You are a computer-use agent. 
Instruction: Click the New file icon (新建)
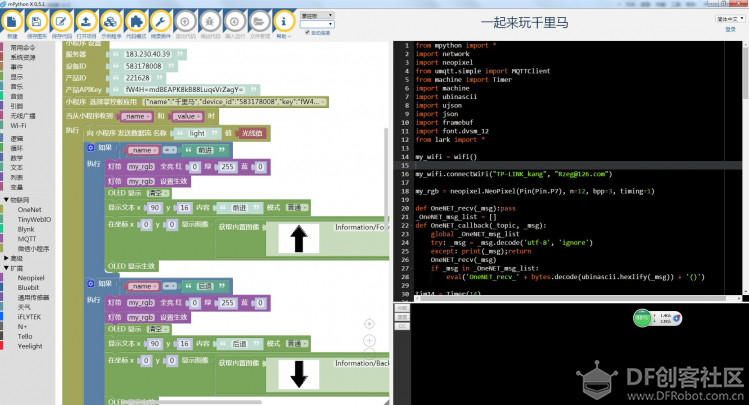(11, 22)
